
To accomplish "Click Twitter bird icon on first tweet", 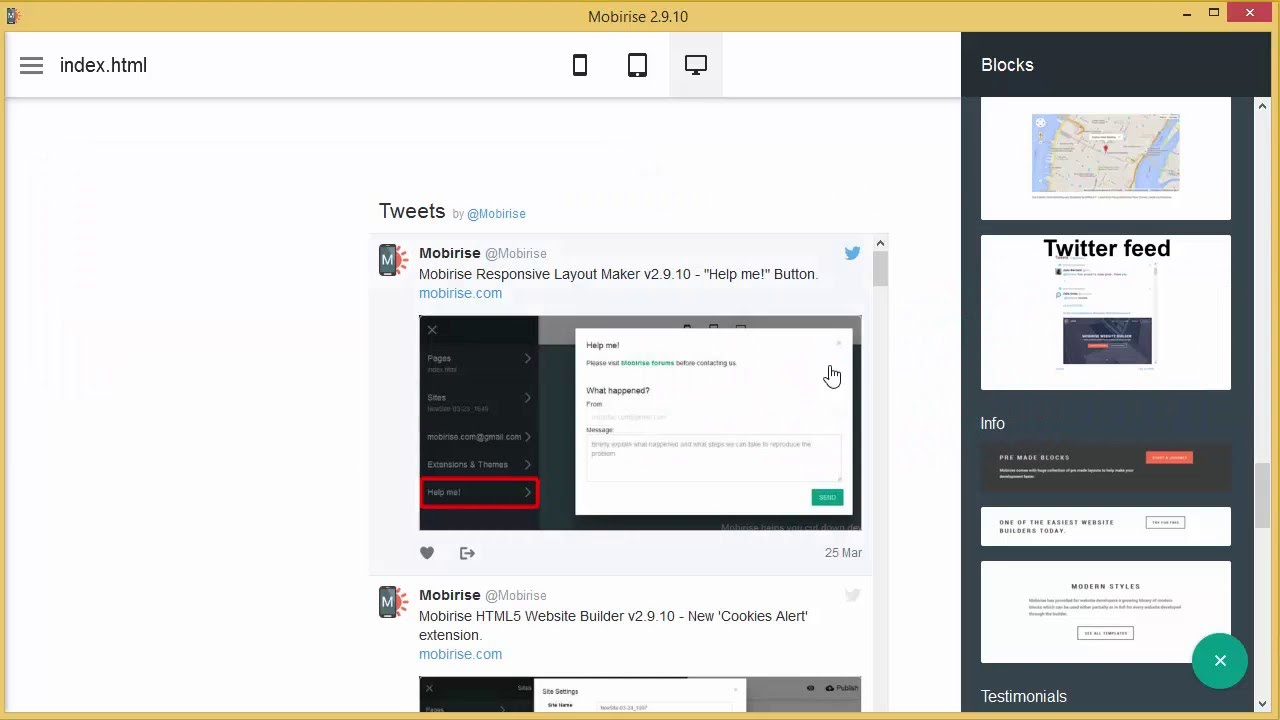I will click(x=852, y=254).
